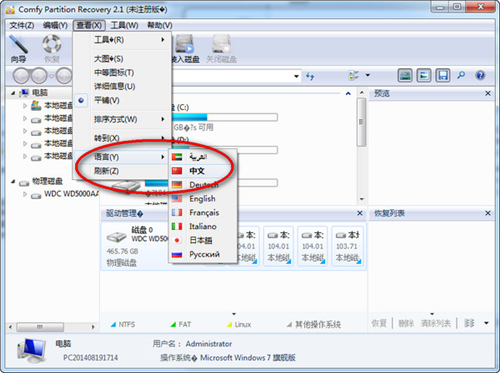Screen dimensions: 500x373
Task: Select 大图标(S) large icons view
Action: (x=122, y=59)
